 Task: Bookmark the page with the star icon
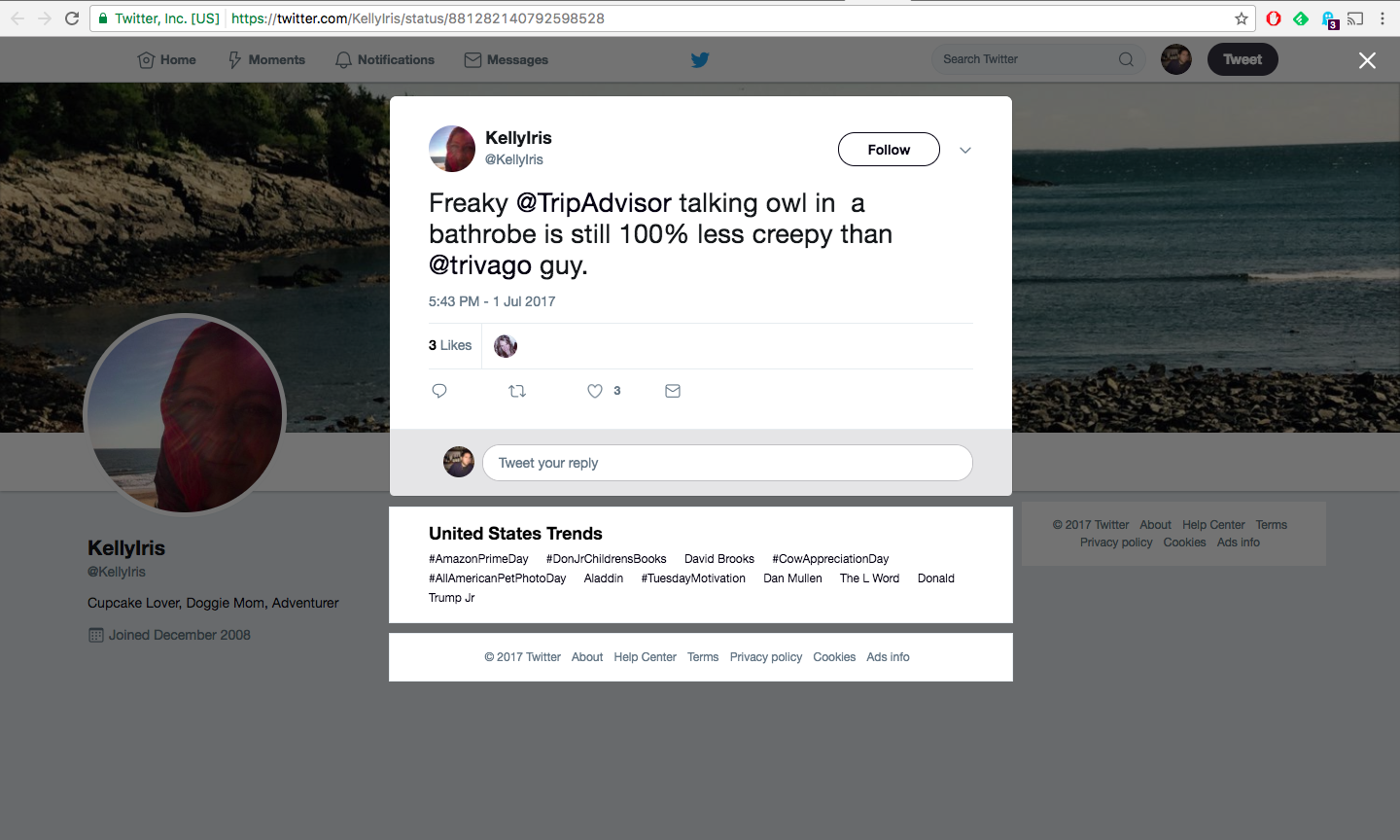click(x=1242, y=18)
